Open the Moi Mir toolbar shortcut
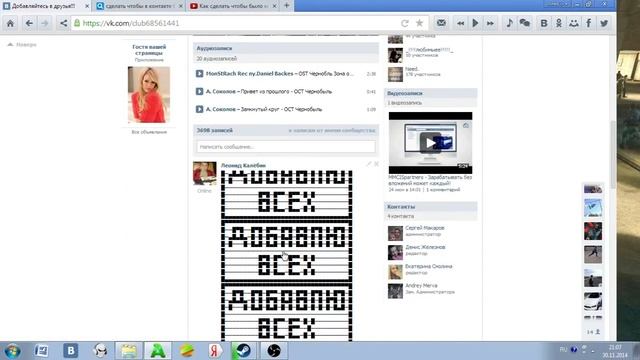 point(574,23)
